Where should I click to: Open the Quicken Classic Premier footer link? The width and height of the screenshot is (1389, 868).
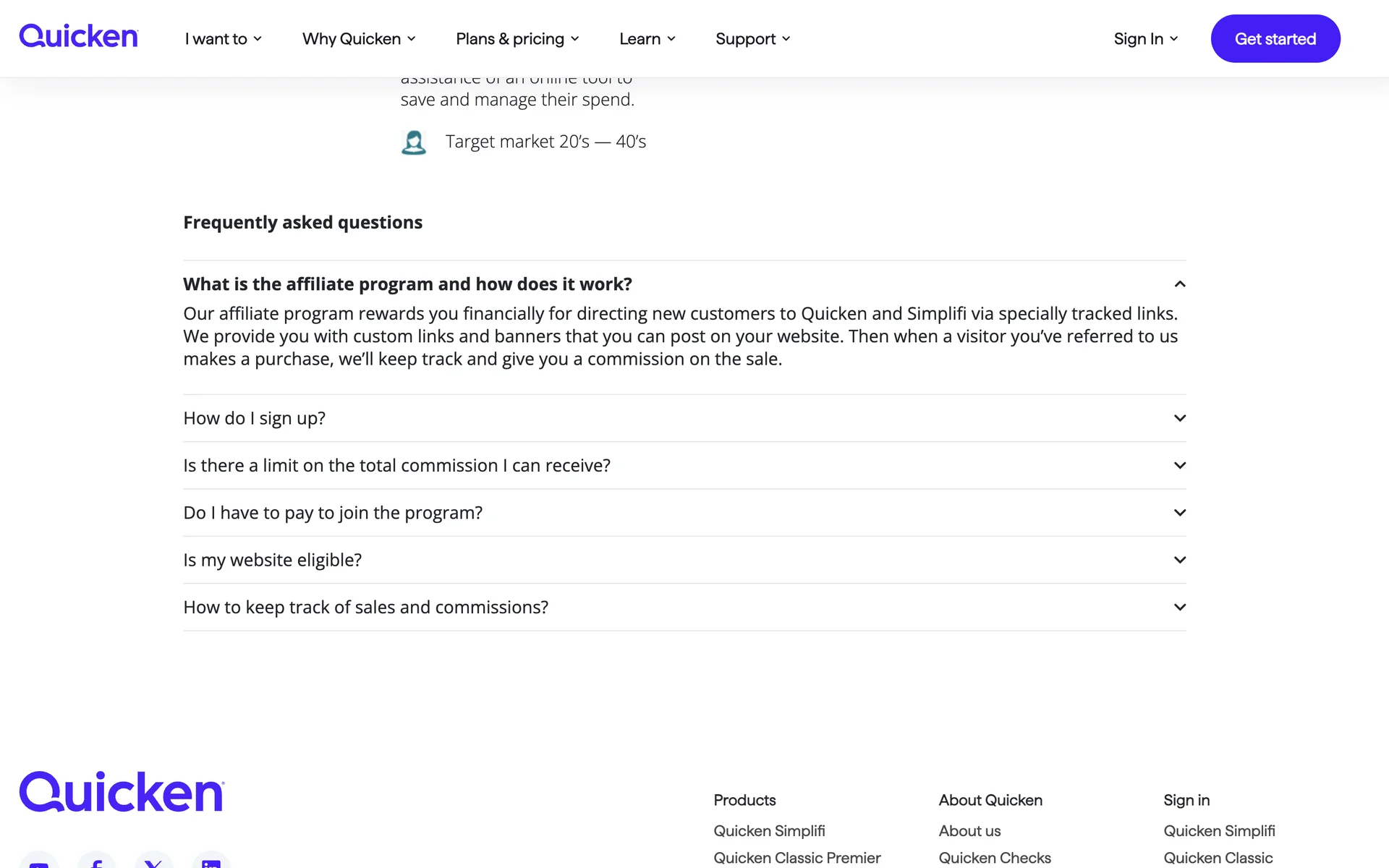point(797,858)
